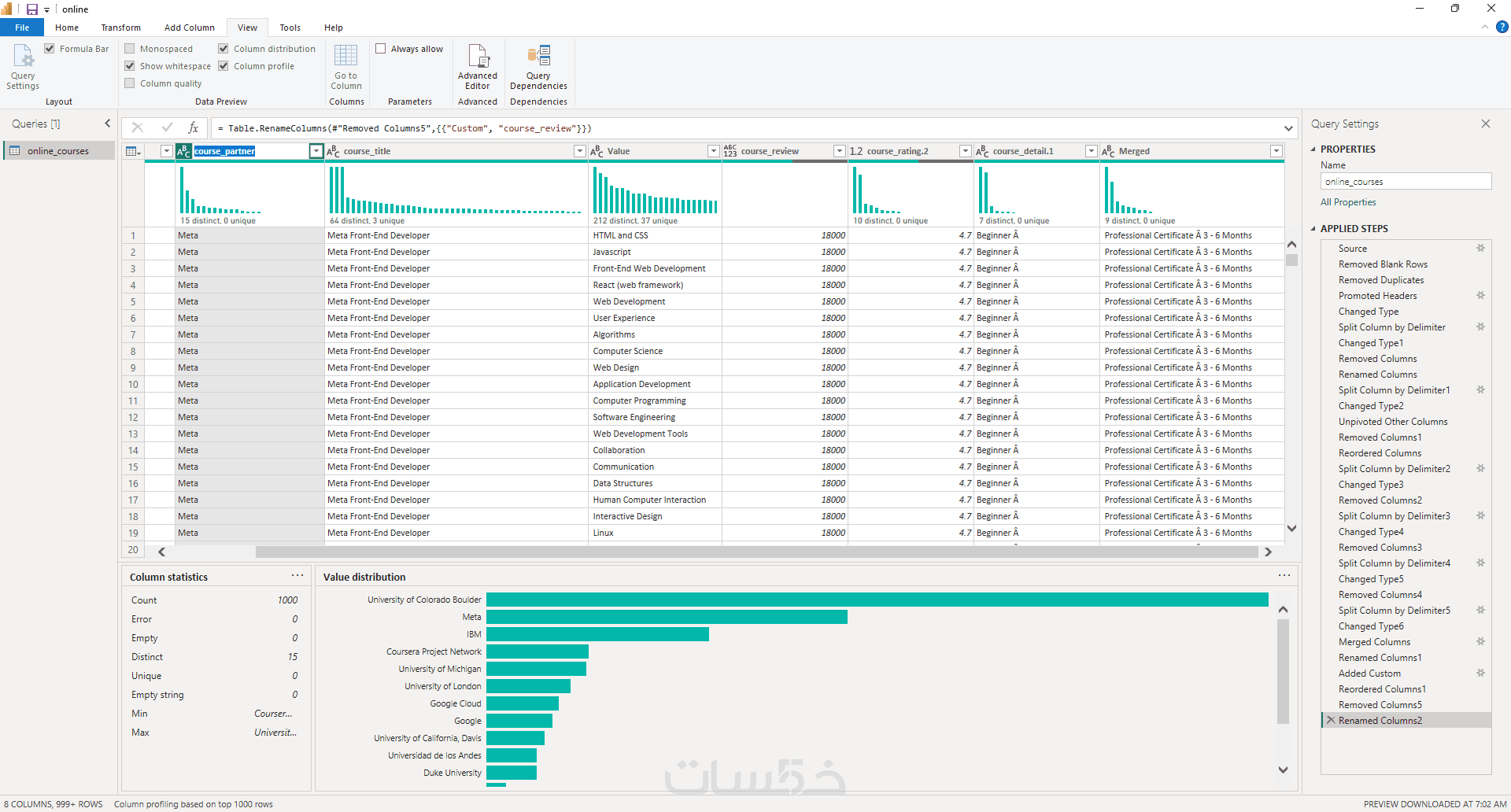This screenshot has height=812, width=1511.
Task: Open the table options icon in grid corner
Action: 133,151
